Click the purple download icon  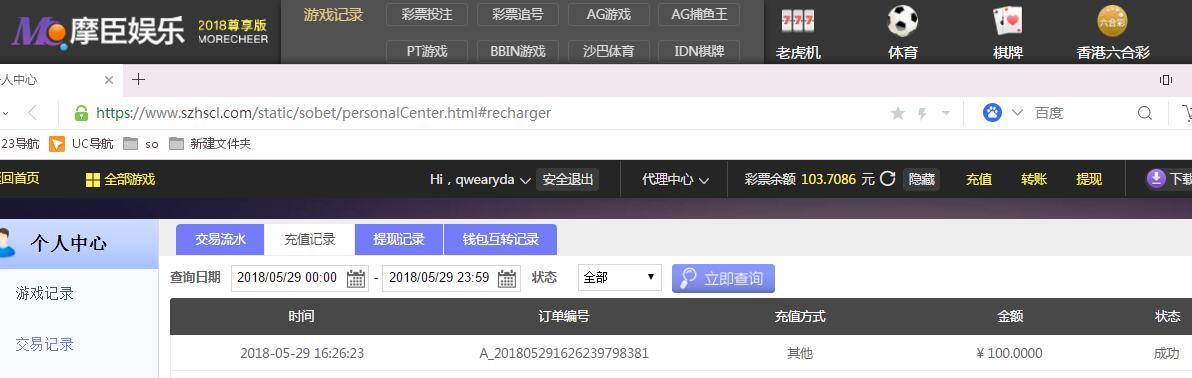click(1156, 179)
